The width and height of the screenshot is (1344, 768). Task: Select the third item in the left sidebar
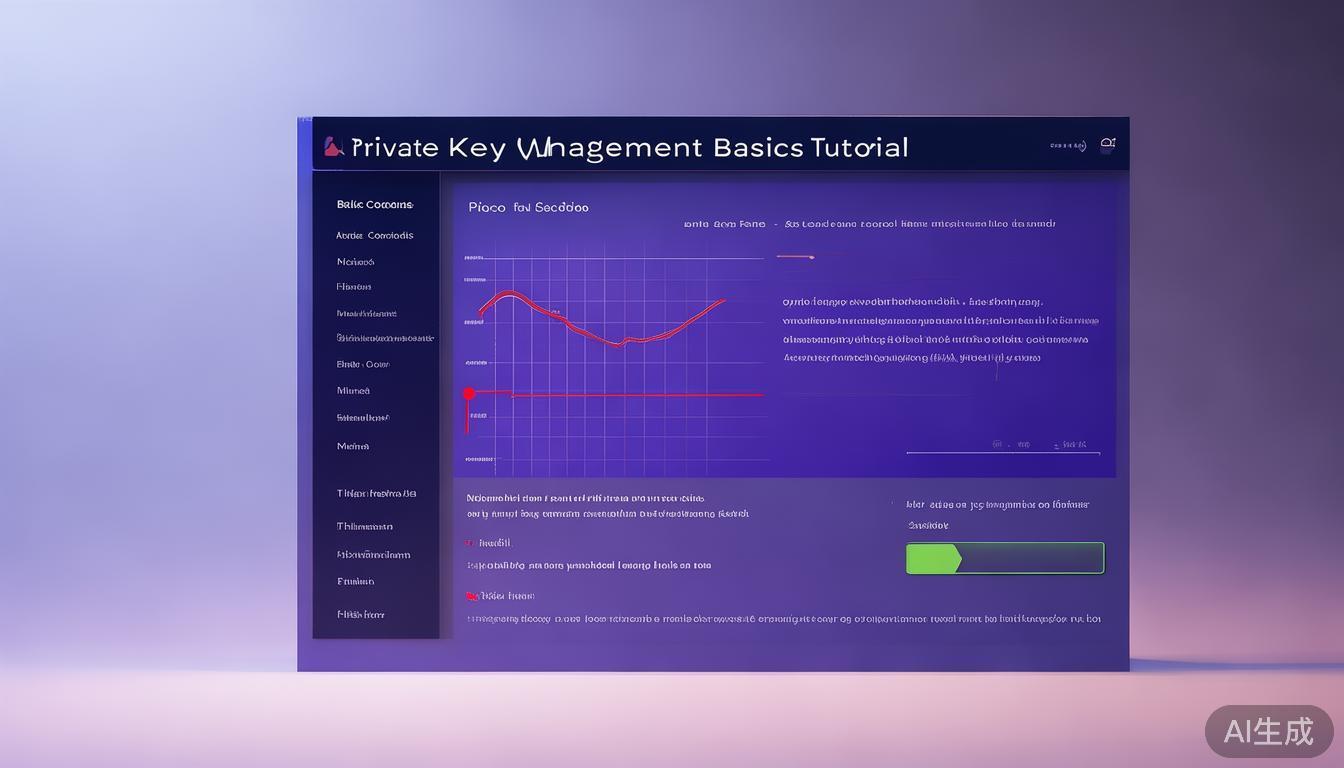point(356,262)
